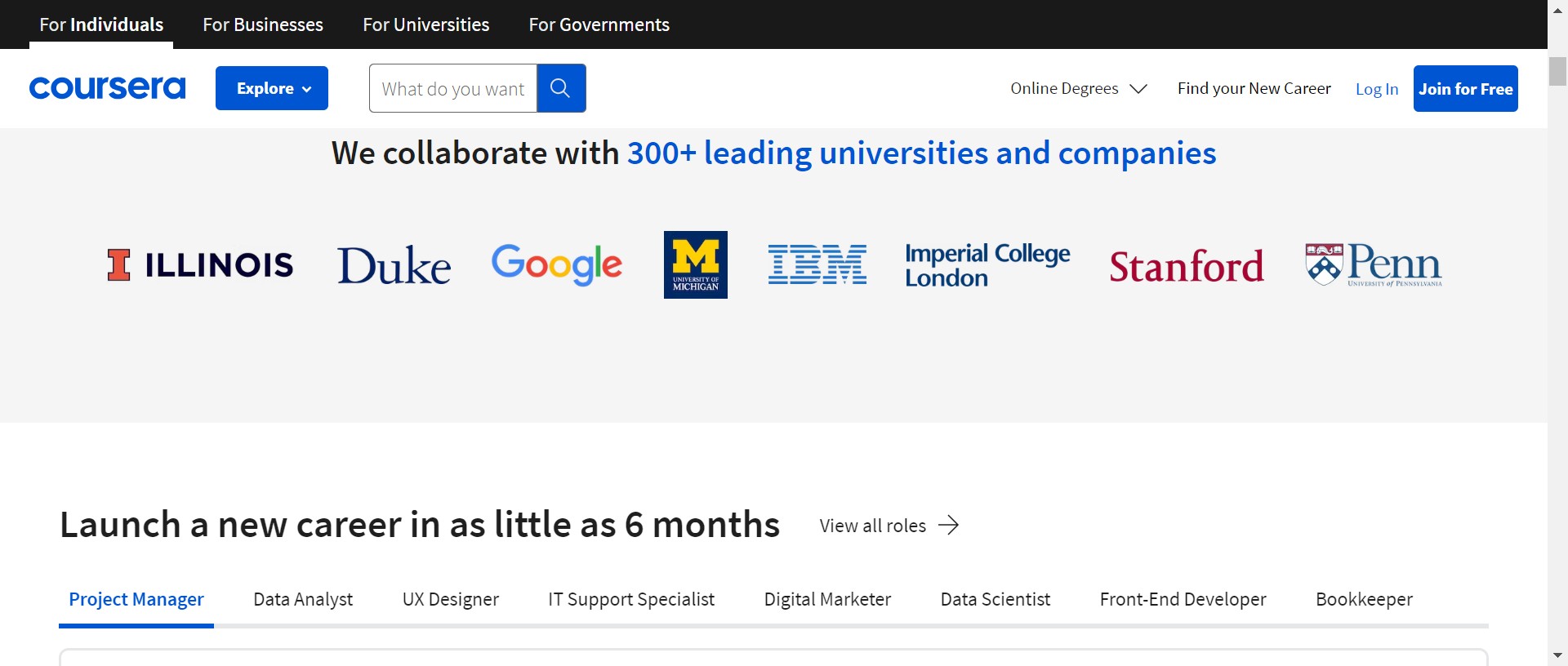Open the Stanford logo link
The image size is (1568, 666).
pos(1186,266)
